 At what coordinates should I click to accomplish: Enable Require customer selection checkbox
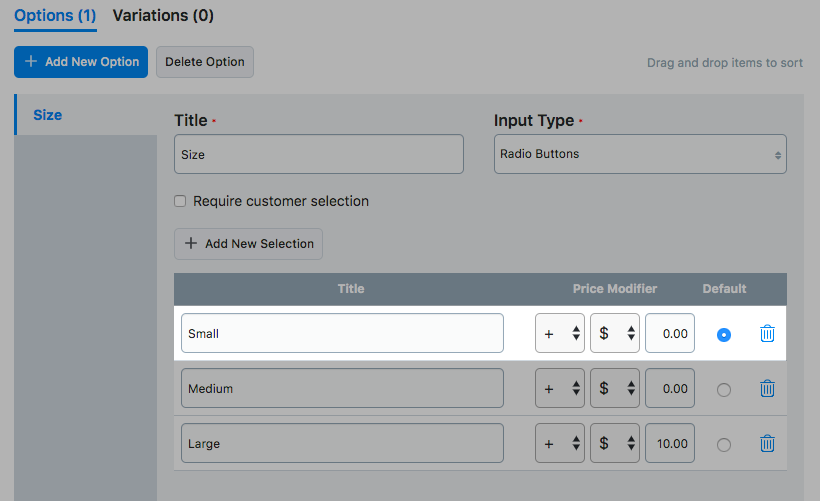point(180,201)
